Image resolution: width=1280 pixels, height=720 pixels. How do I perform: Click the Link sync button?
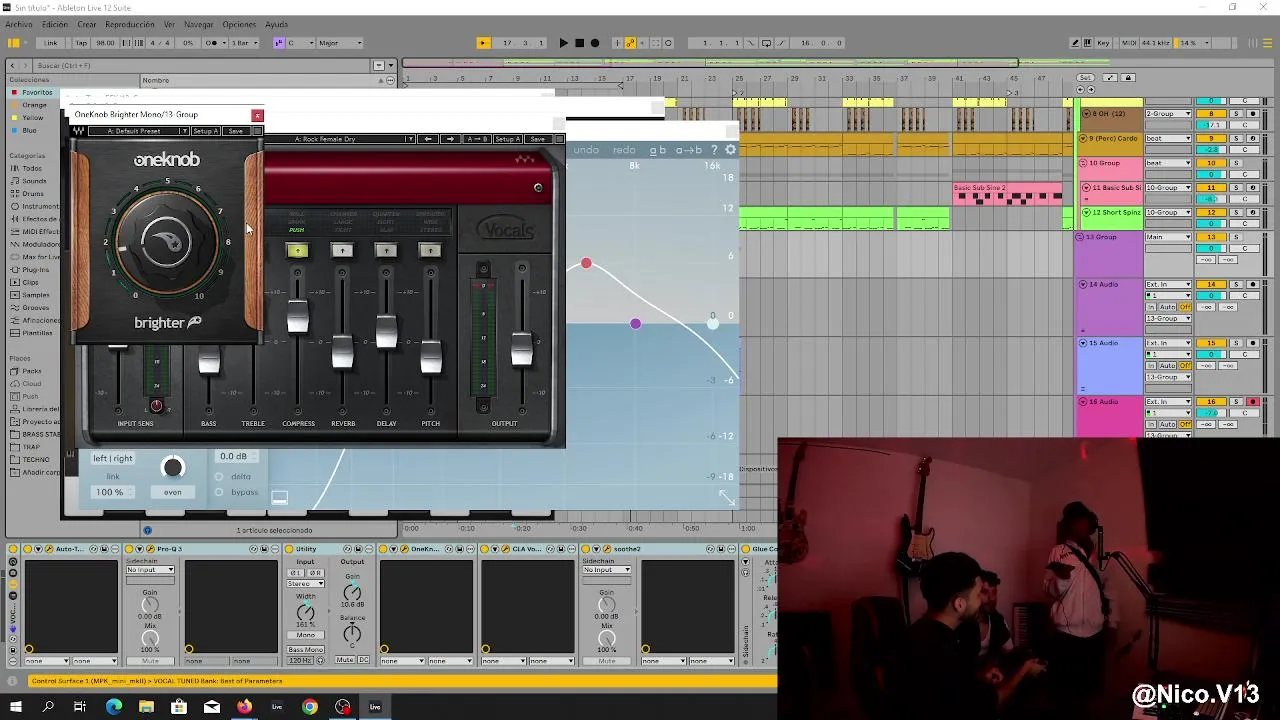(50, 43)
